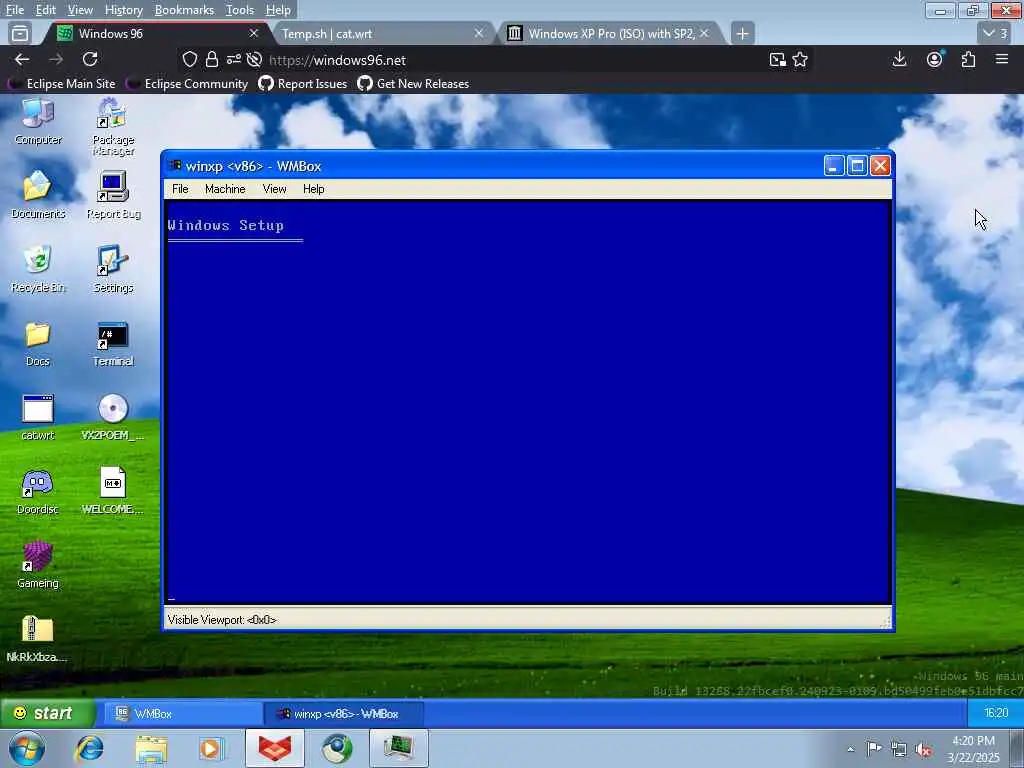Open the browser History menu
Viewport: 1024px width, 768px height.
[x=123, y=10]
